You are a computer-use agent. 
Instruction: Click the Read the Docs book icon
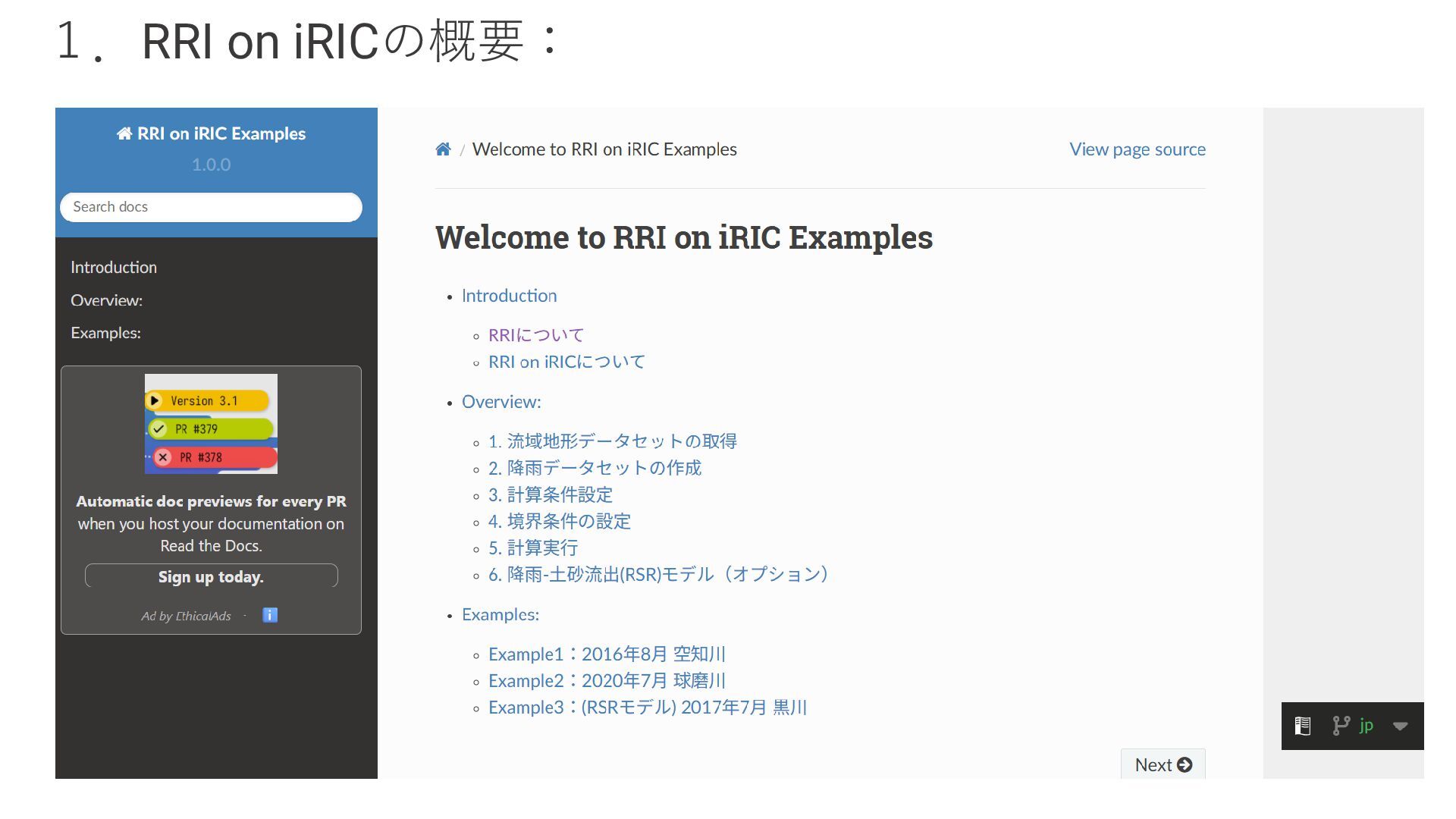pyautogui.click(x=1303, y=726)
